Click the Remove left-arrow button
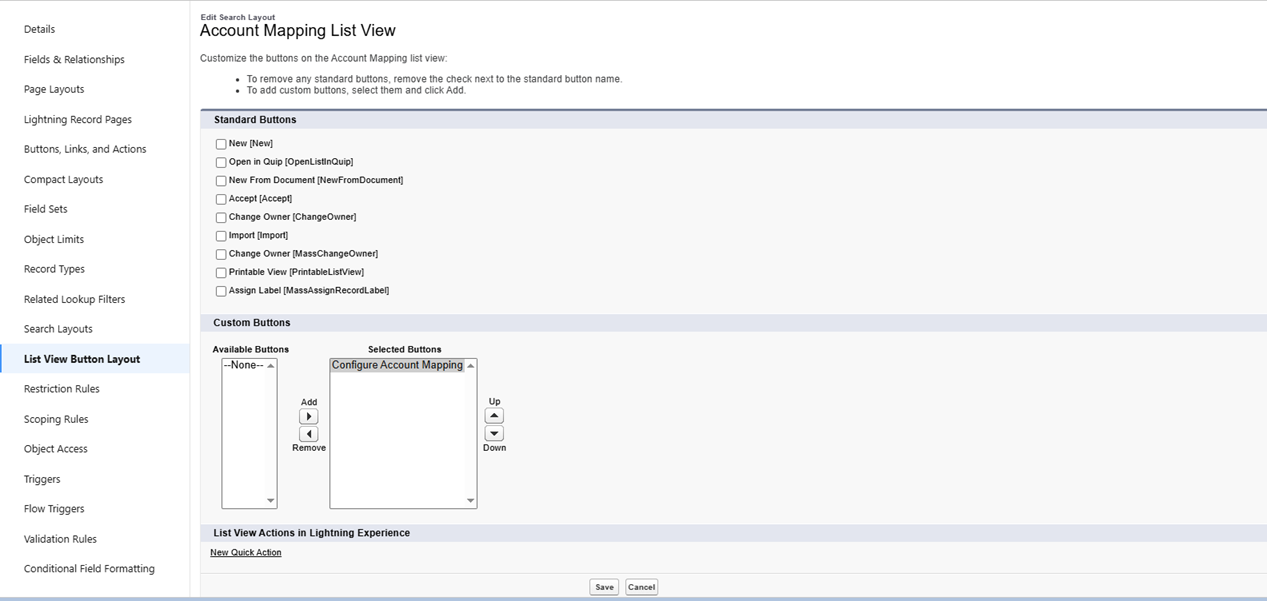The width and height of the screenshot is (1267, 601). coord(309,434)
